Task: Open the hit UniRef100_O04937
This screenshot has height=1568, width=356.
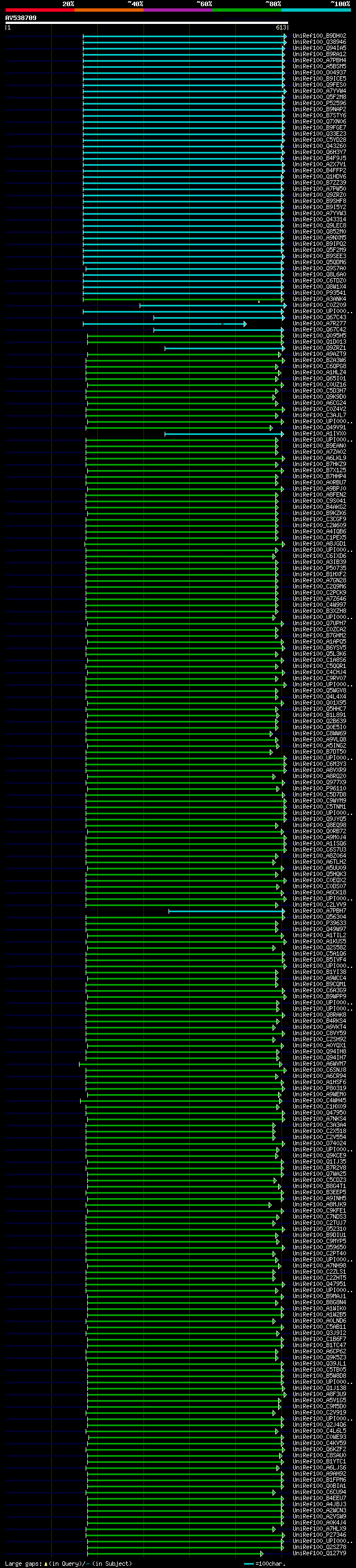Action: coord(319,72)
